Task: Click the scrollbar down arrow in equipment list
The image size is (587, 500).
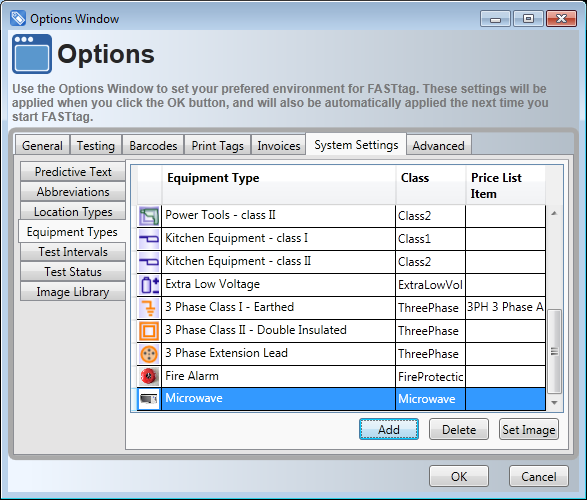Action: (x=554, y=403)
